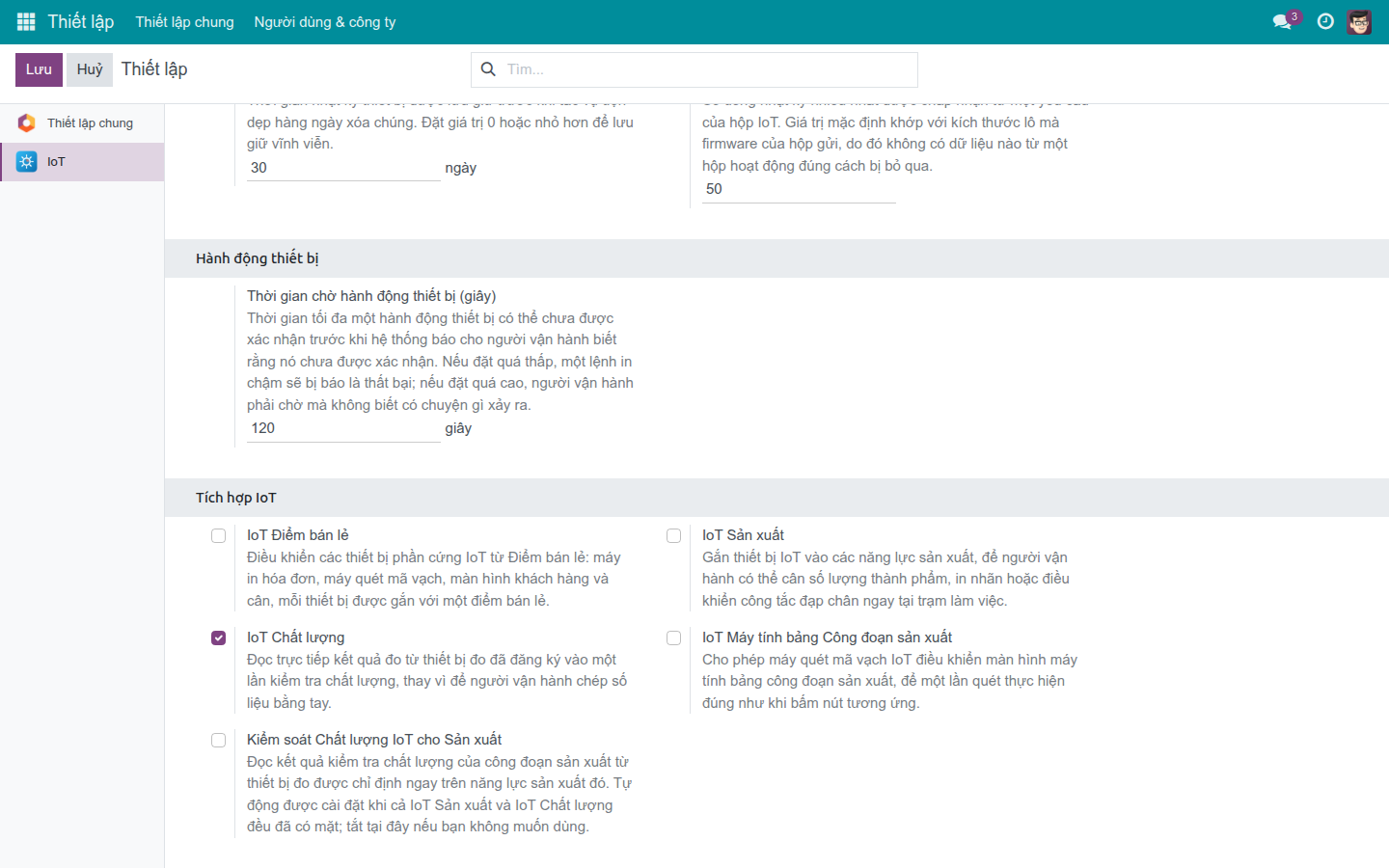Select the IoT sidebar tab
The height and width of the screenshot is (868, 1389).
tap(82, 162)
